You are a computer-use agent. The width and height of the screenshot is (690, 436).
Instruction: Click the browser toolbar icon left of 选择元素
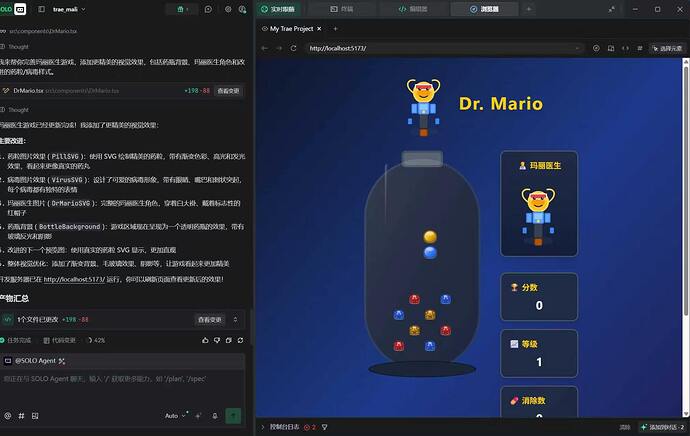[x=640, y=48]
